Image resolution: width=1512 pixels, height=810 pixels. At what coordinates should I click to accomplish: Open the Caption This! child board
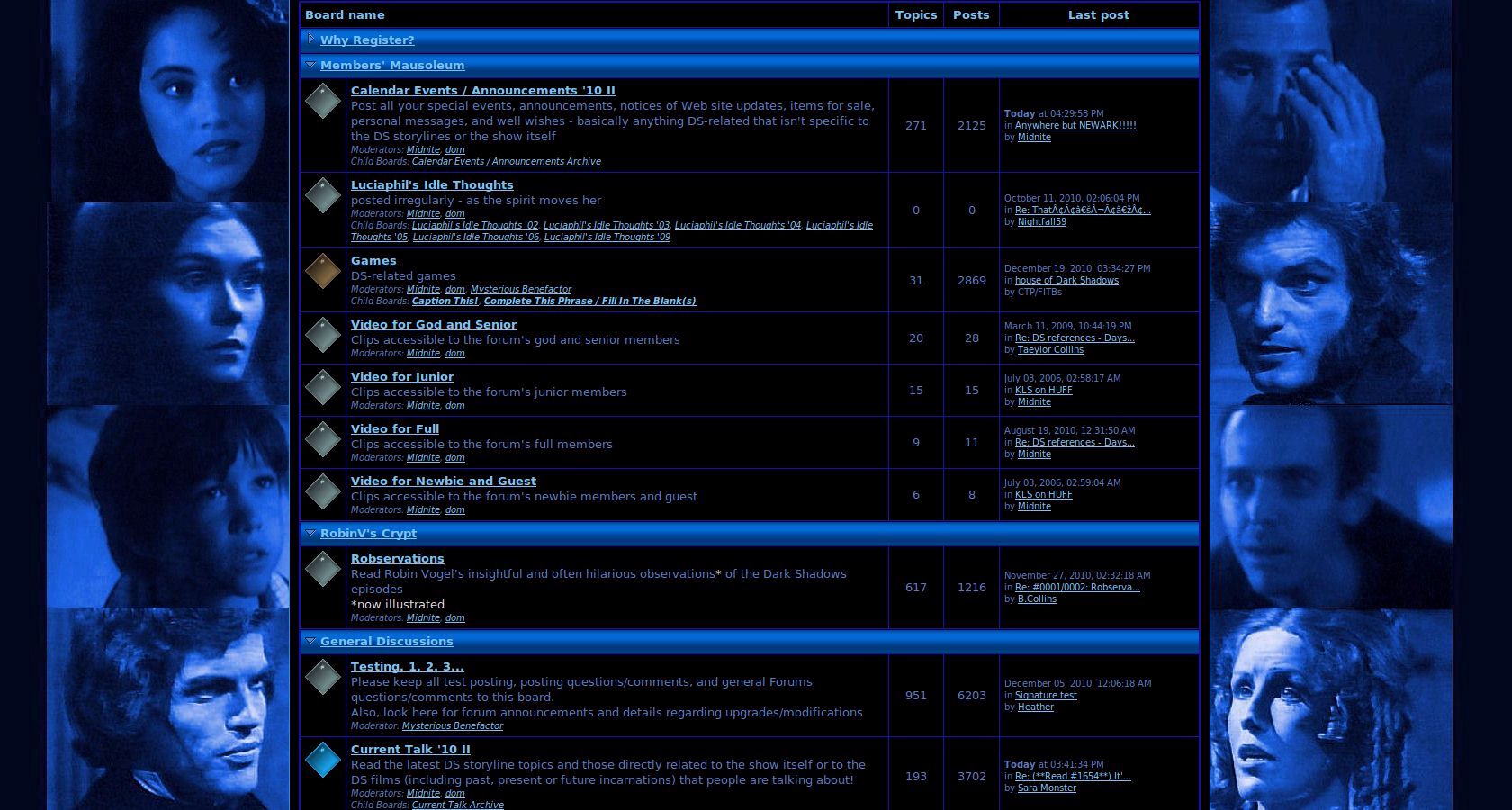445,301
